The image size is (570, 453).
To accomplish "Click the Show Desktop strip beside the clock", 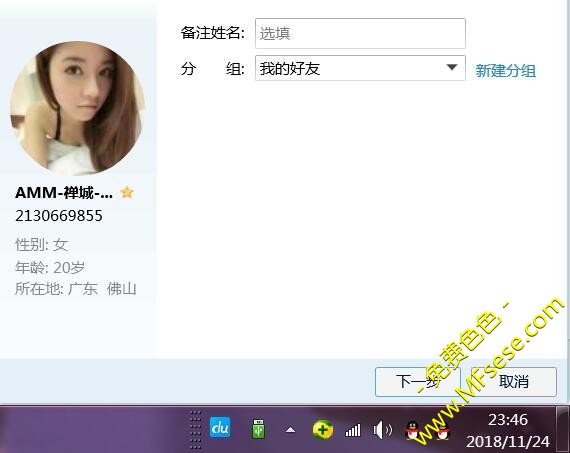I will [x=562, y=430].
